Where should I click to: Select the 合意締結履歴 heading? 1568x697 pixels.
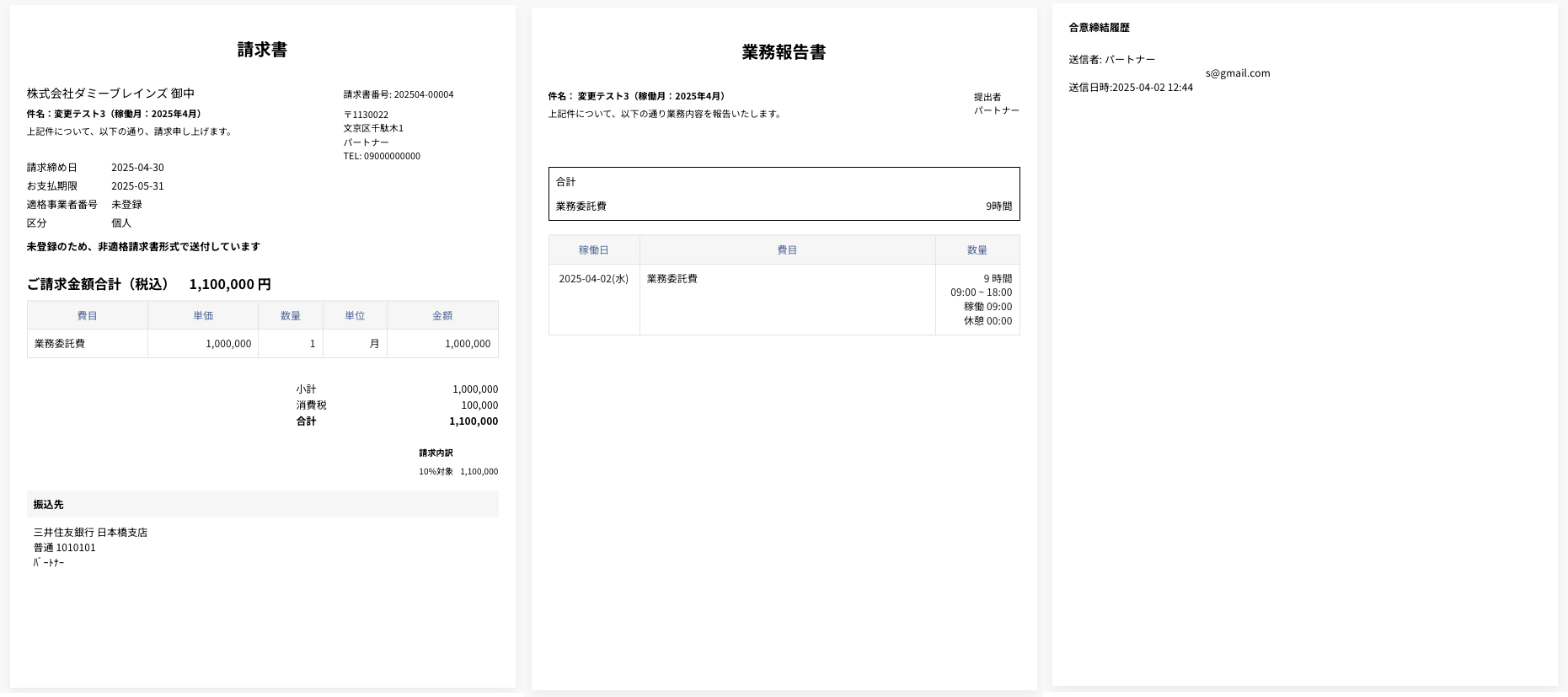[1100, 28]
